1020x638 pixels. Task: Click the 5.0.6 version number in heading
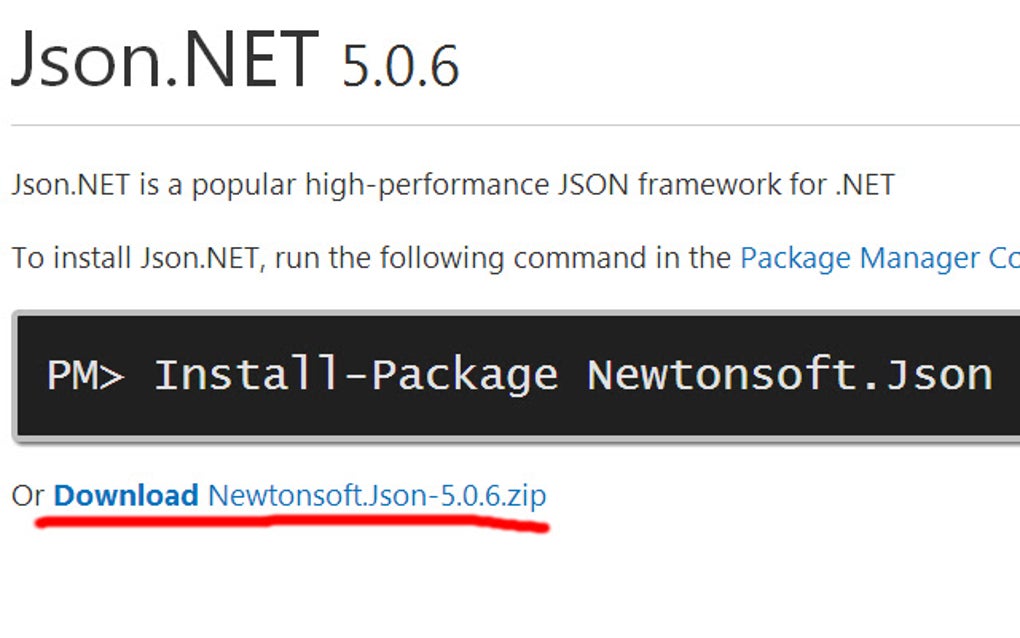[x=400, y=66]
